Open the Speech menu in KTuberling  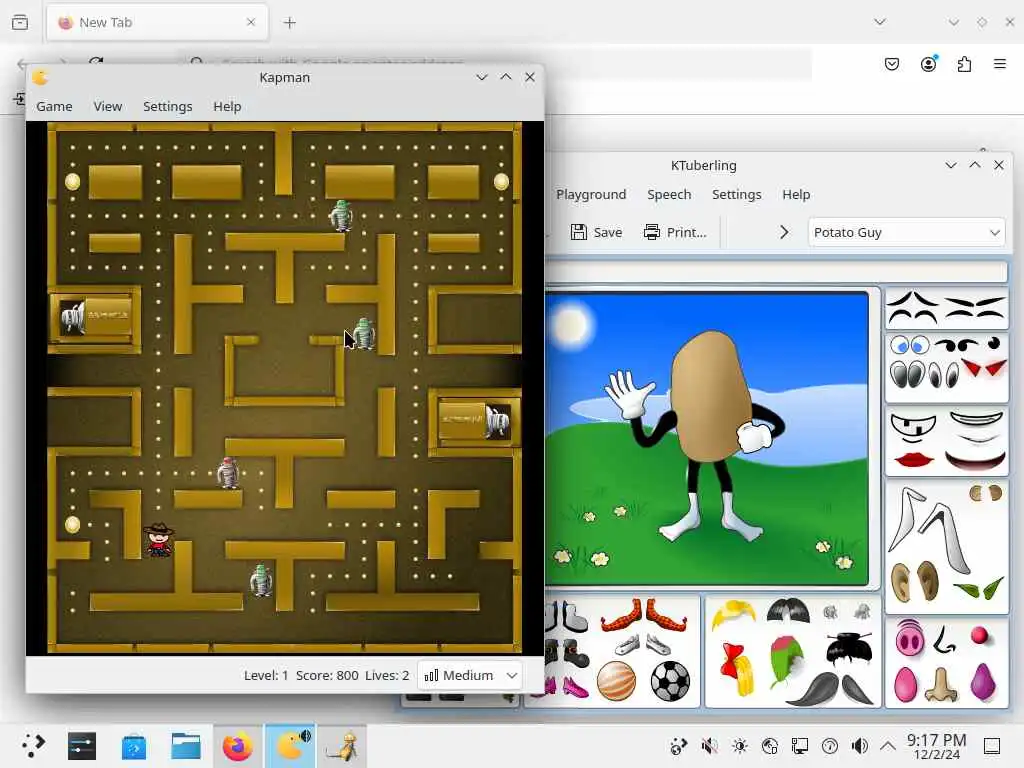[x=669, y=195]
